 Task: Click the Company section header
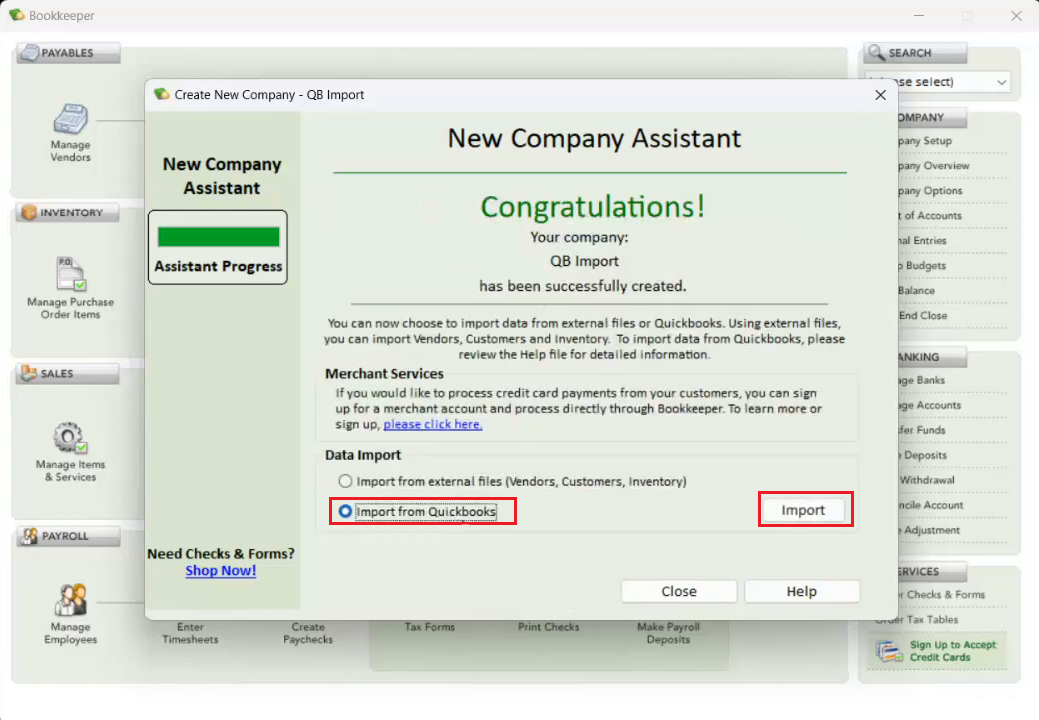(932, 117)
